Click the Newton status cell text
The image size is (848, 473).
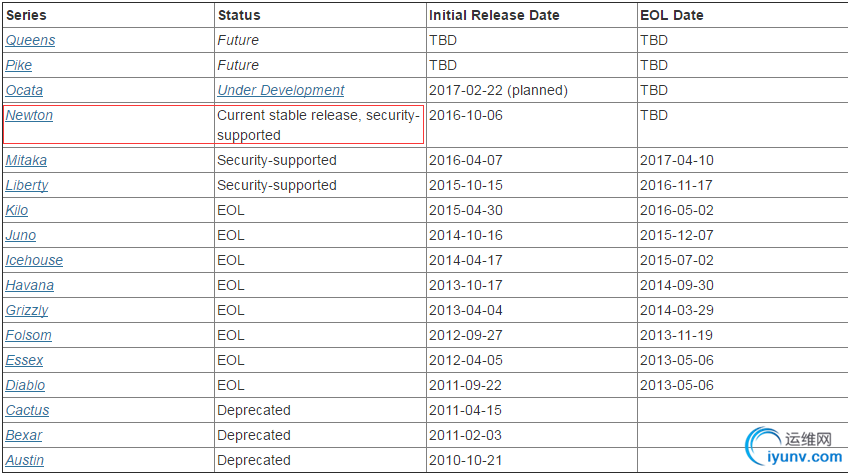click(x=318, y=125)
